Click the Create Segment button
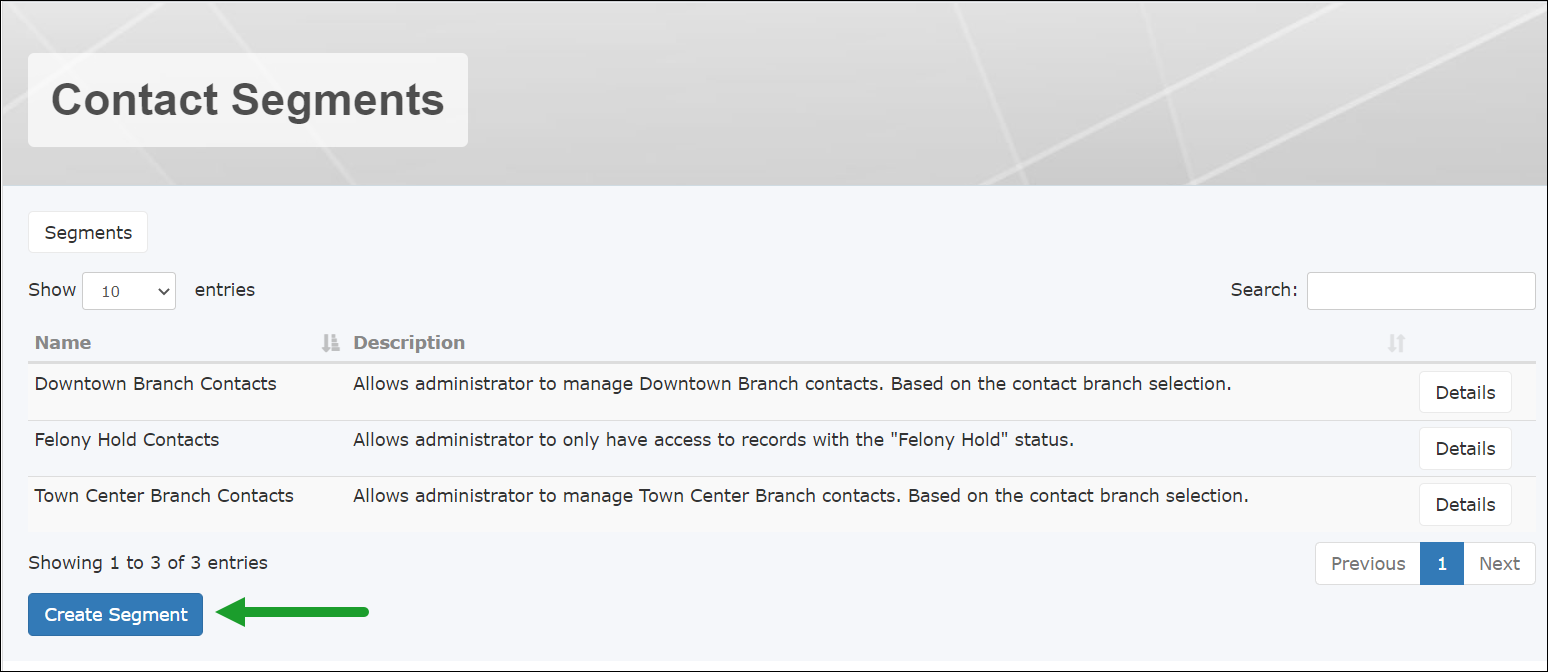The image size is (1548, 672). pyautogui.click(x=115, y=615)
